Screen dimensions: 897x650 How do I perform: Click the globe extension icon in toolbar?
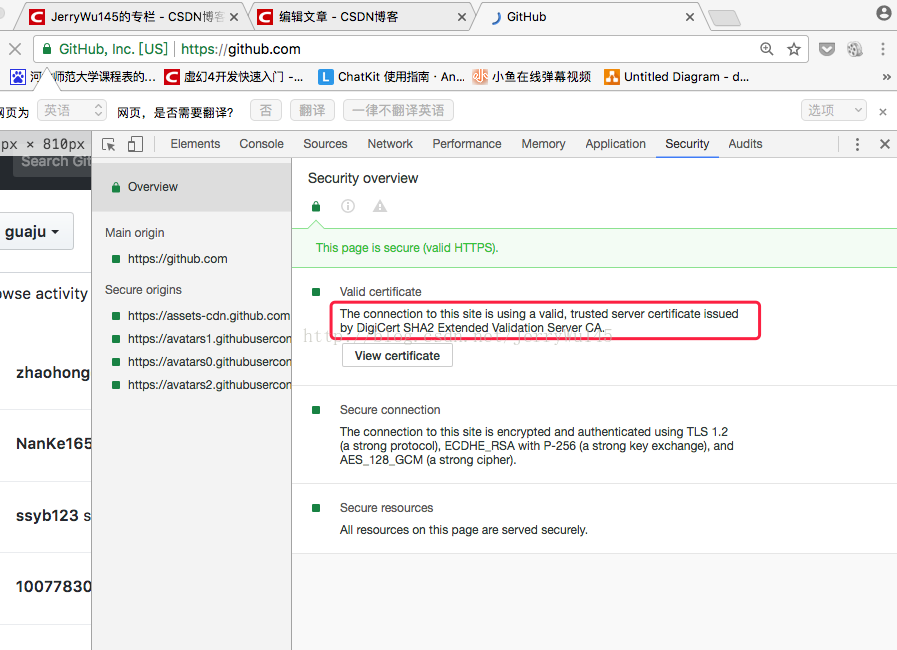[855, 49]
